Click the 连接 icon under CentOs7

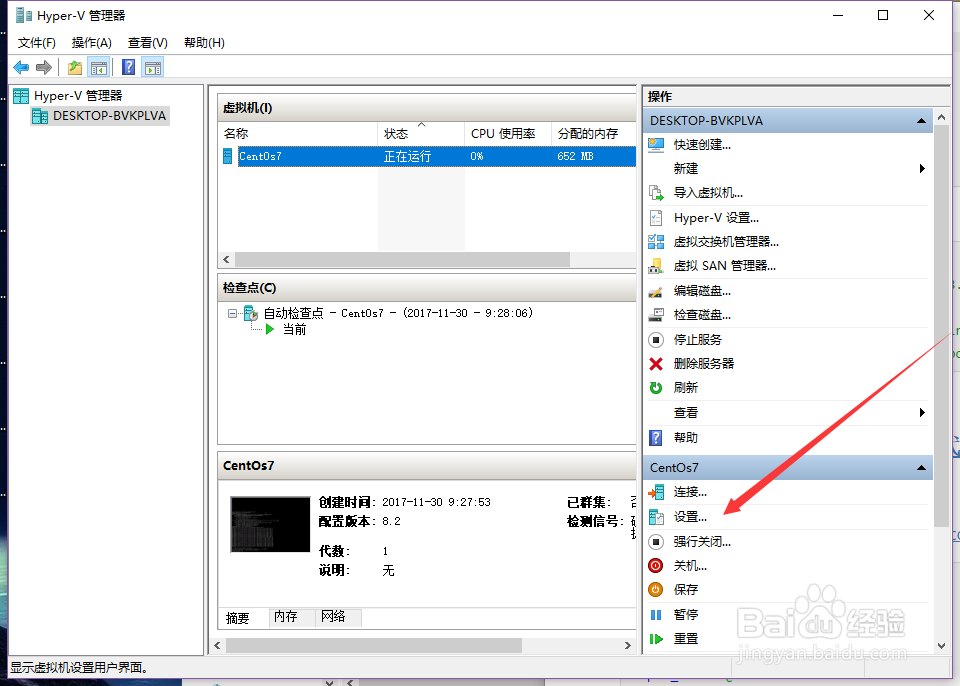pyautogui.click(x=656, y=492)
